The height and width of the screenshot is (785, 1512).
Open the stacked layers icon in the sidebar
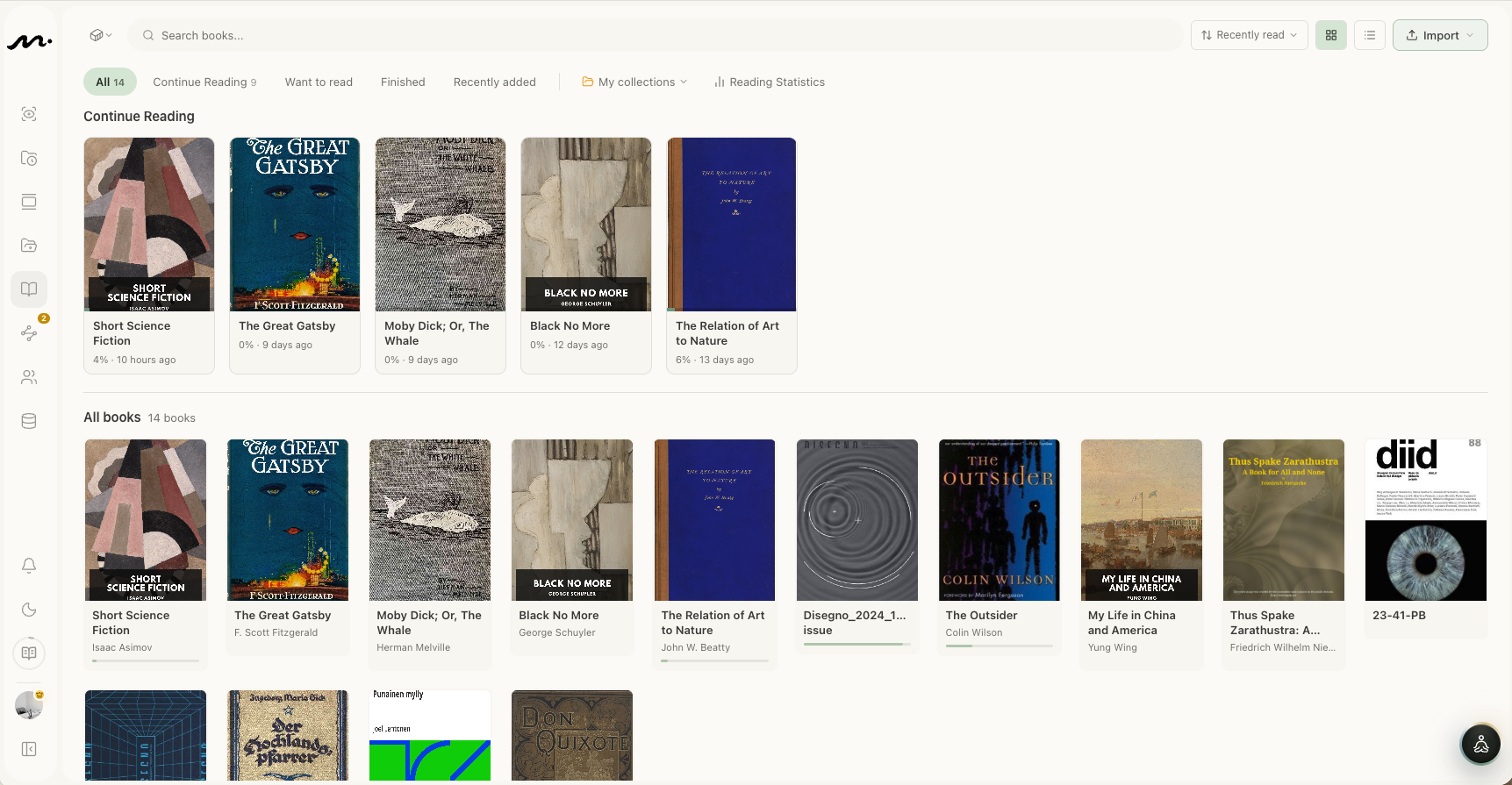coord(29,202)
